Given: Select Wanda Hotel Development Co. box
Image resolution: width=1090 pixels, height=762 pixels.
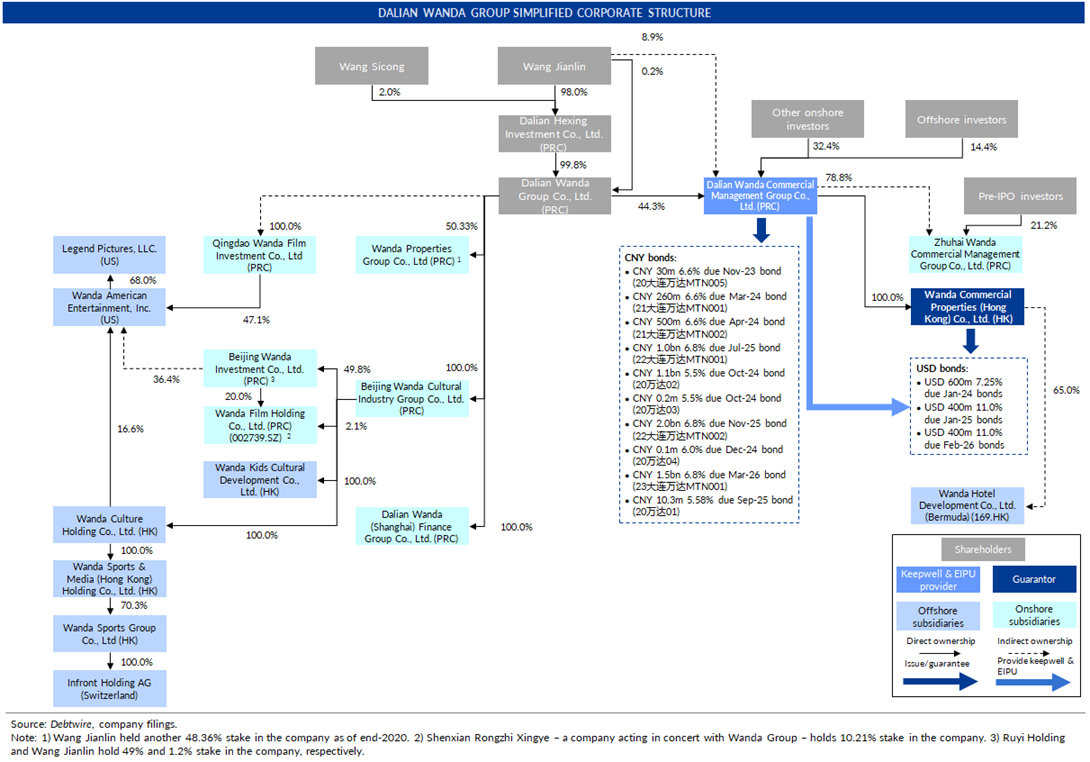Looking at the screenshot, I should [x=964, y=505].
